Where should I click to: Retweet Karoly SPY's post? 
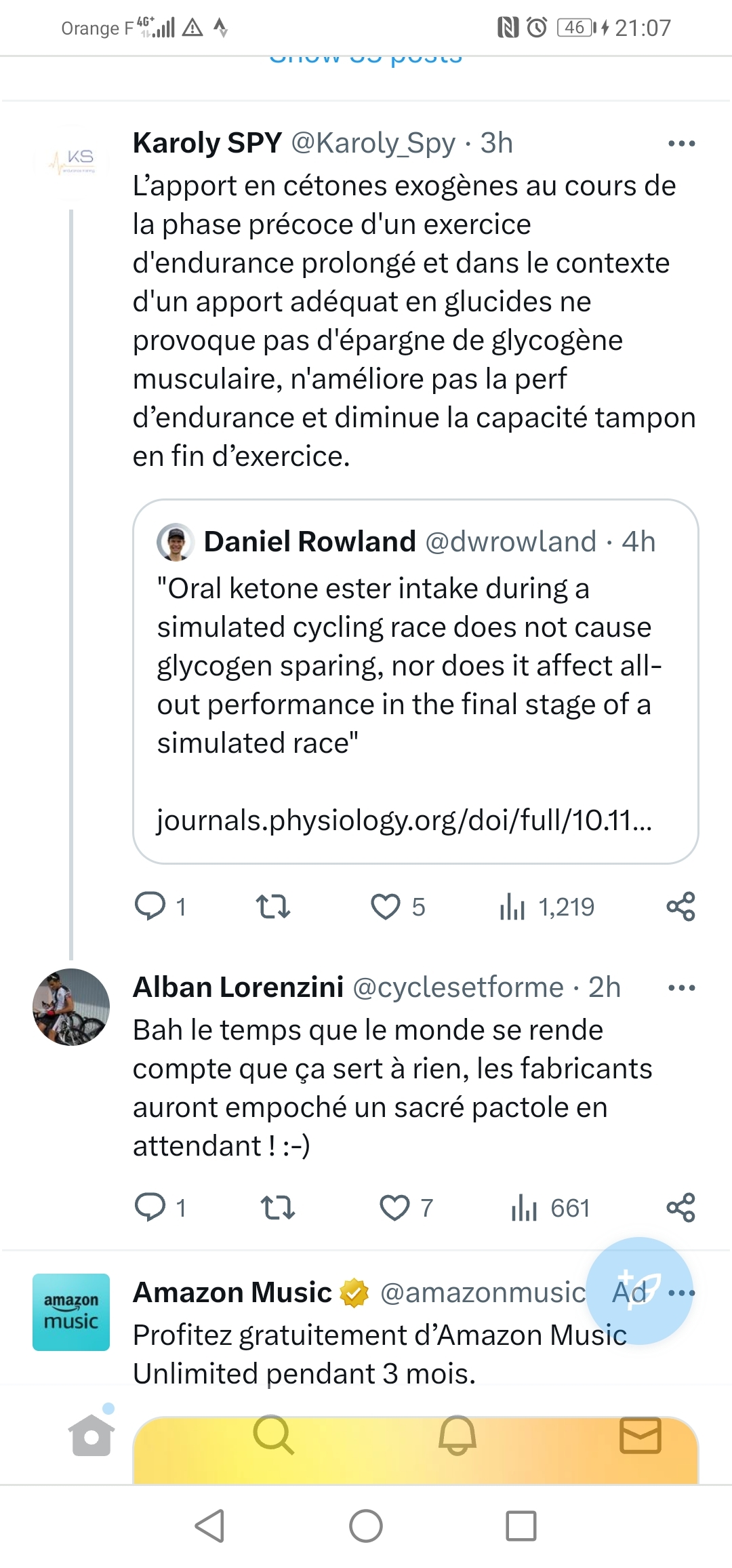pyautogui.click(x=273, y=906)
